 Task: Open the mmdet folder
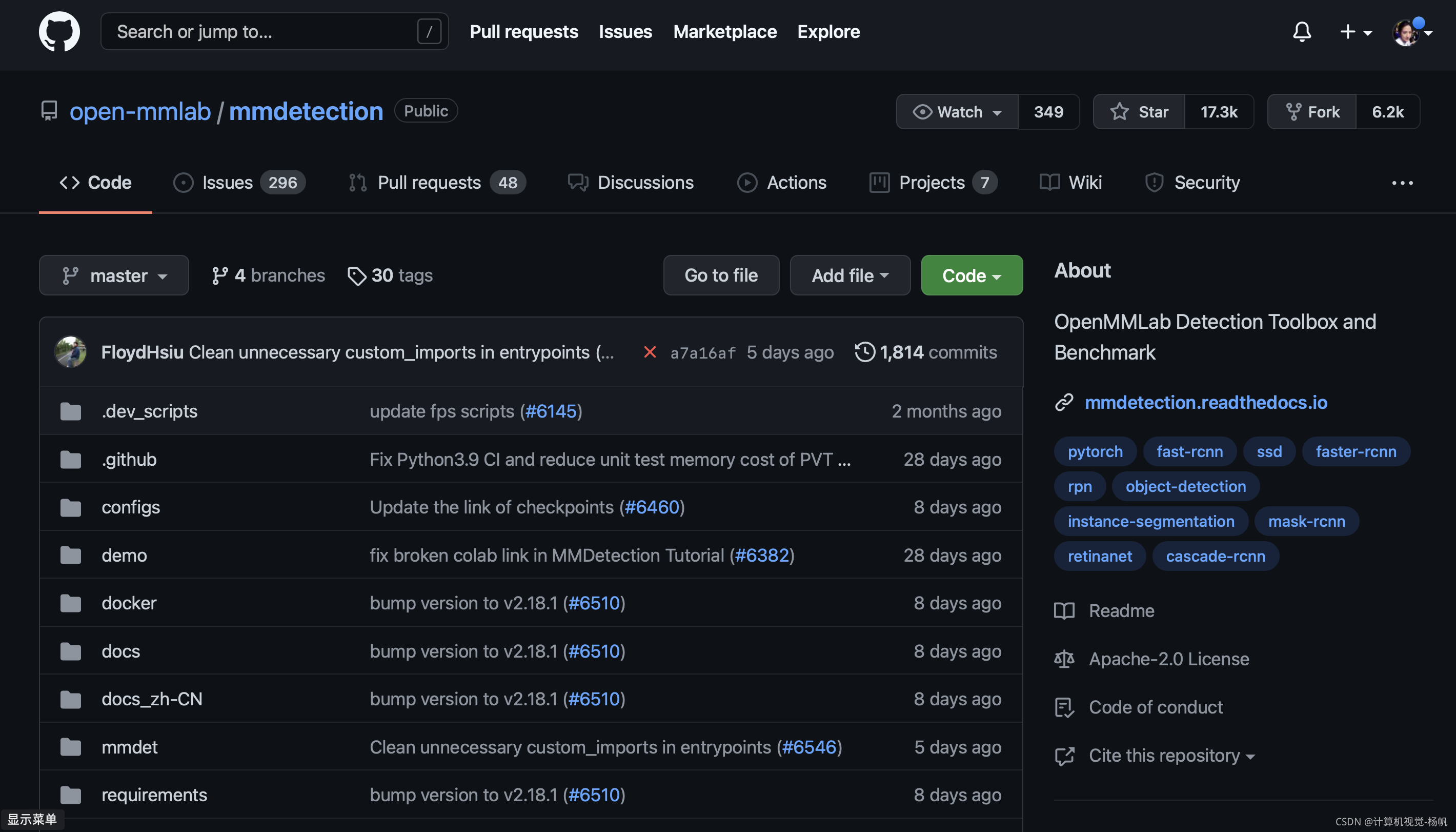(x=130, y=747)
